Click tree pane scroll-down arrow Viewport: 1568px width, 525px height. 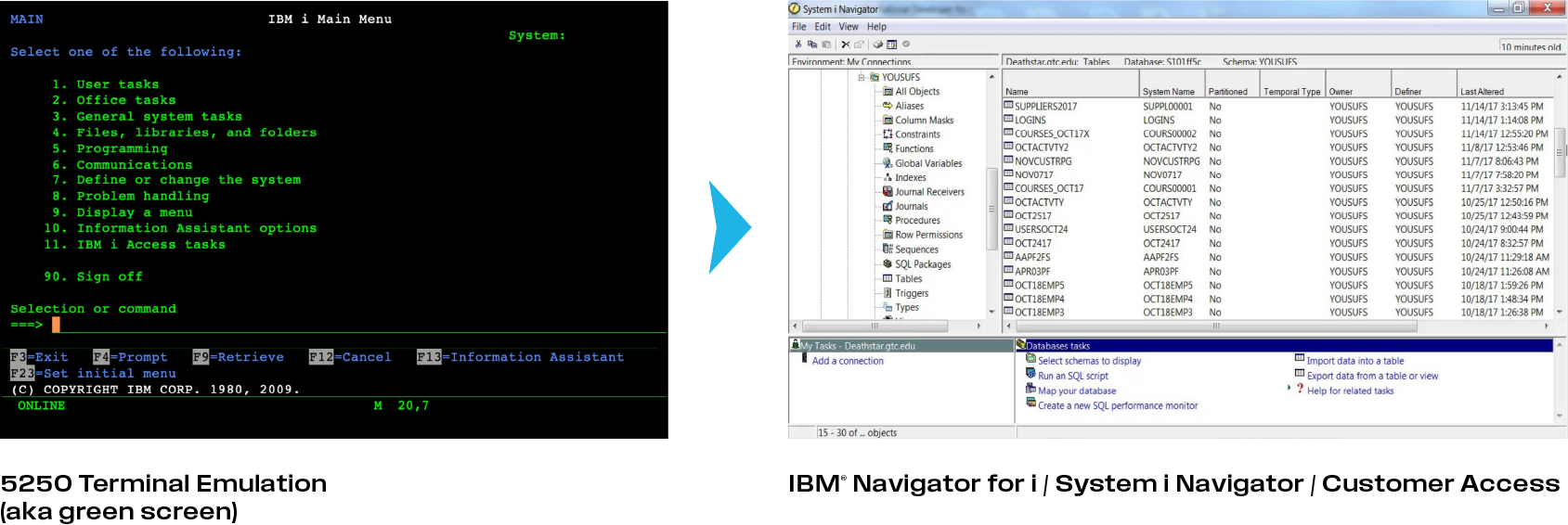point(991,312)
